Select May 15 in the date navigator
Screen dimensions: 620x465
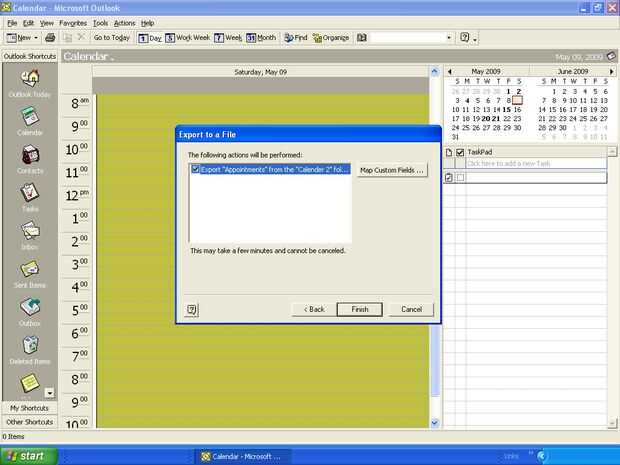click(507, 110)
